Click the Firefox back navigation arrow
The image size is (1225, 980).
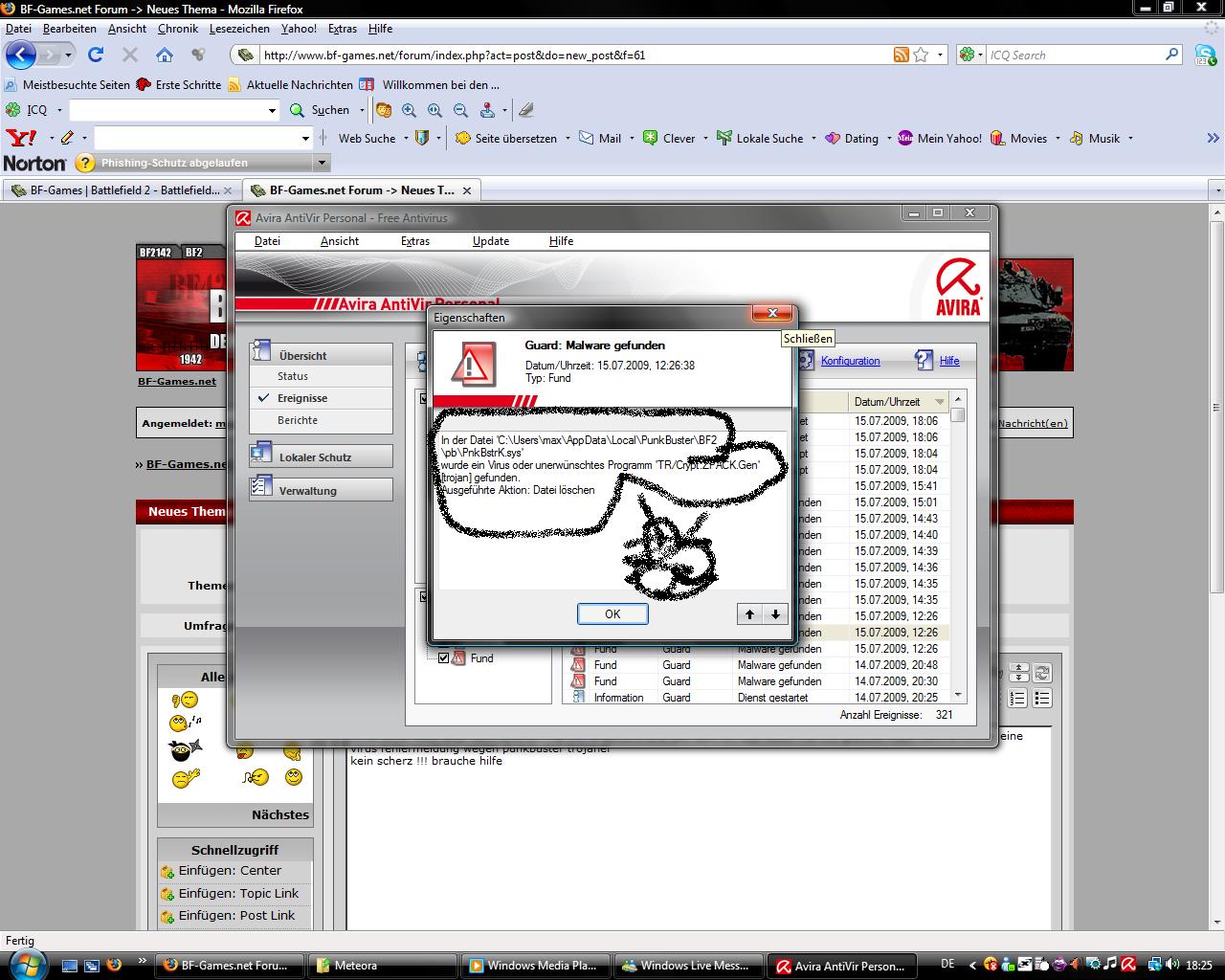tap(21, 55)
